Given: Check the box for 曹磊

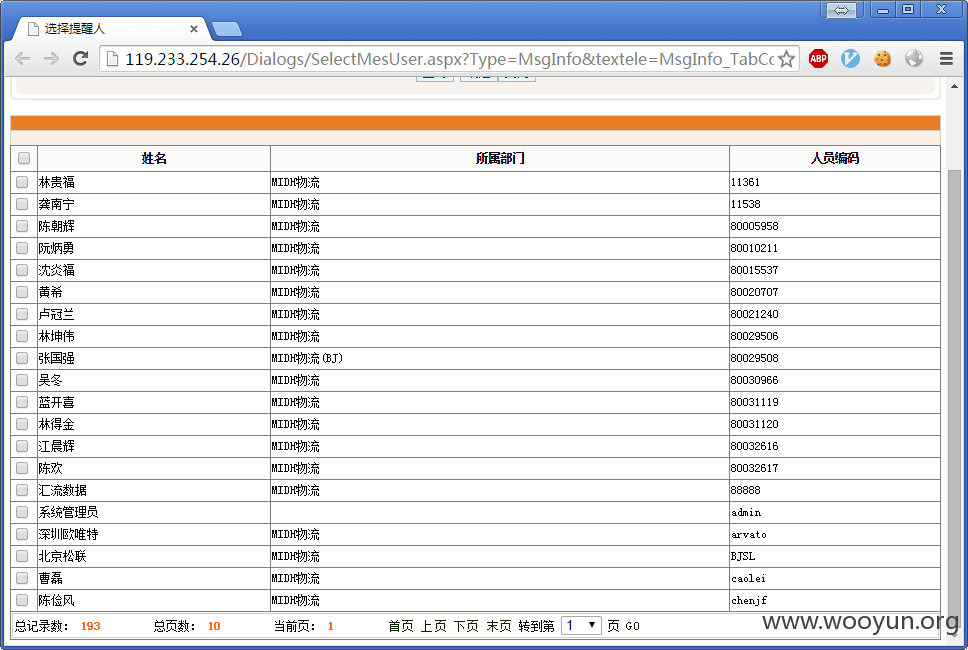Looking at the screenshot, I should point(22,578).
